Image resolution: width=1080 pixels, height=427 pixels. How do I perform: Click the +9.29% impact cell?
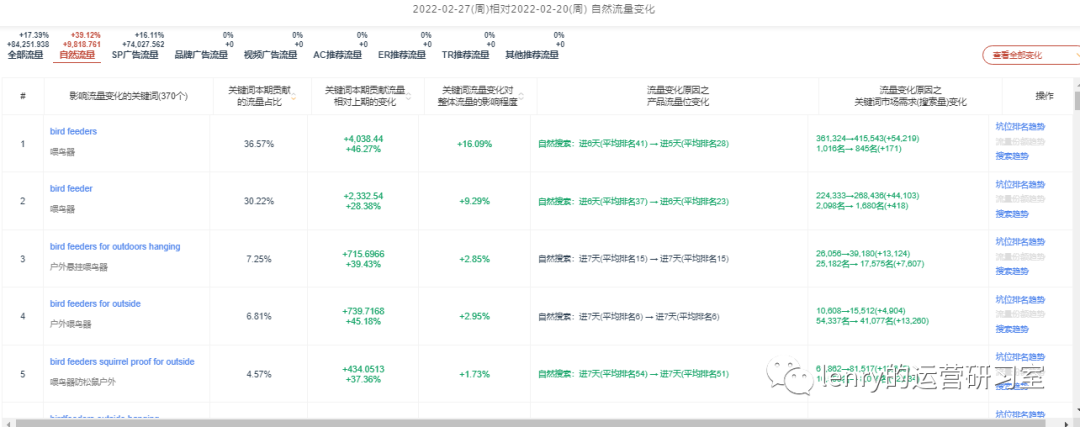coord(475,202)
